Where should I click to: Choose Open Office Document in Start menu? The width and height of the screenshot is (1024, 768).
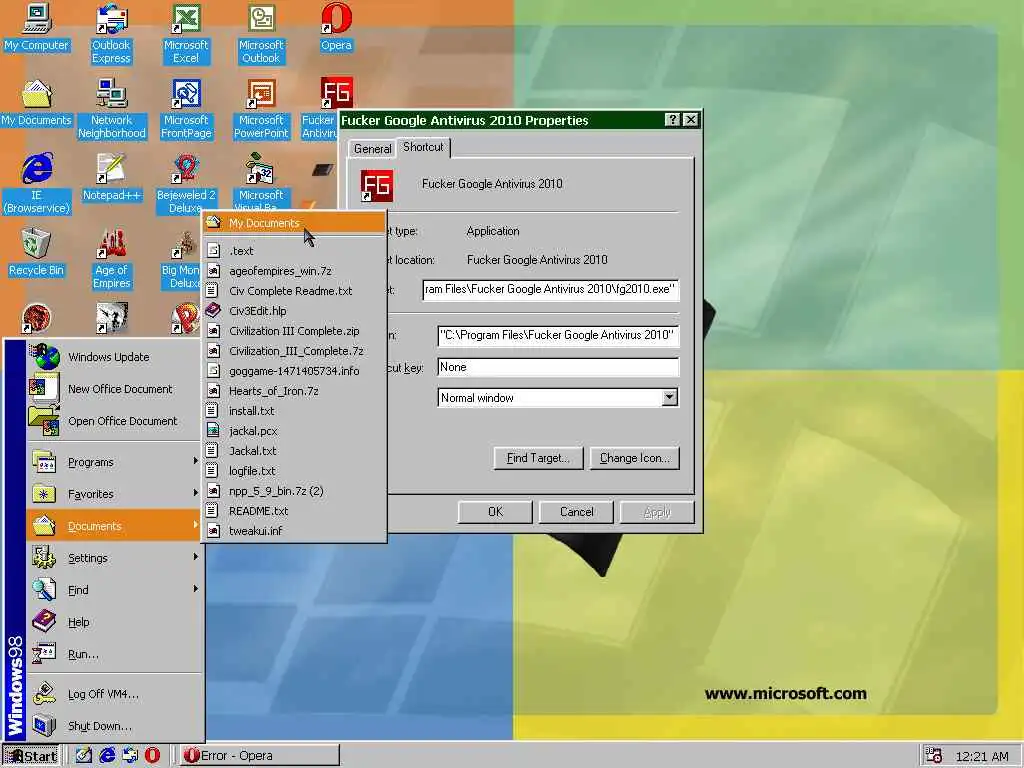pyautogui.click(x=114, y=421)
